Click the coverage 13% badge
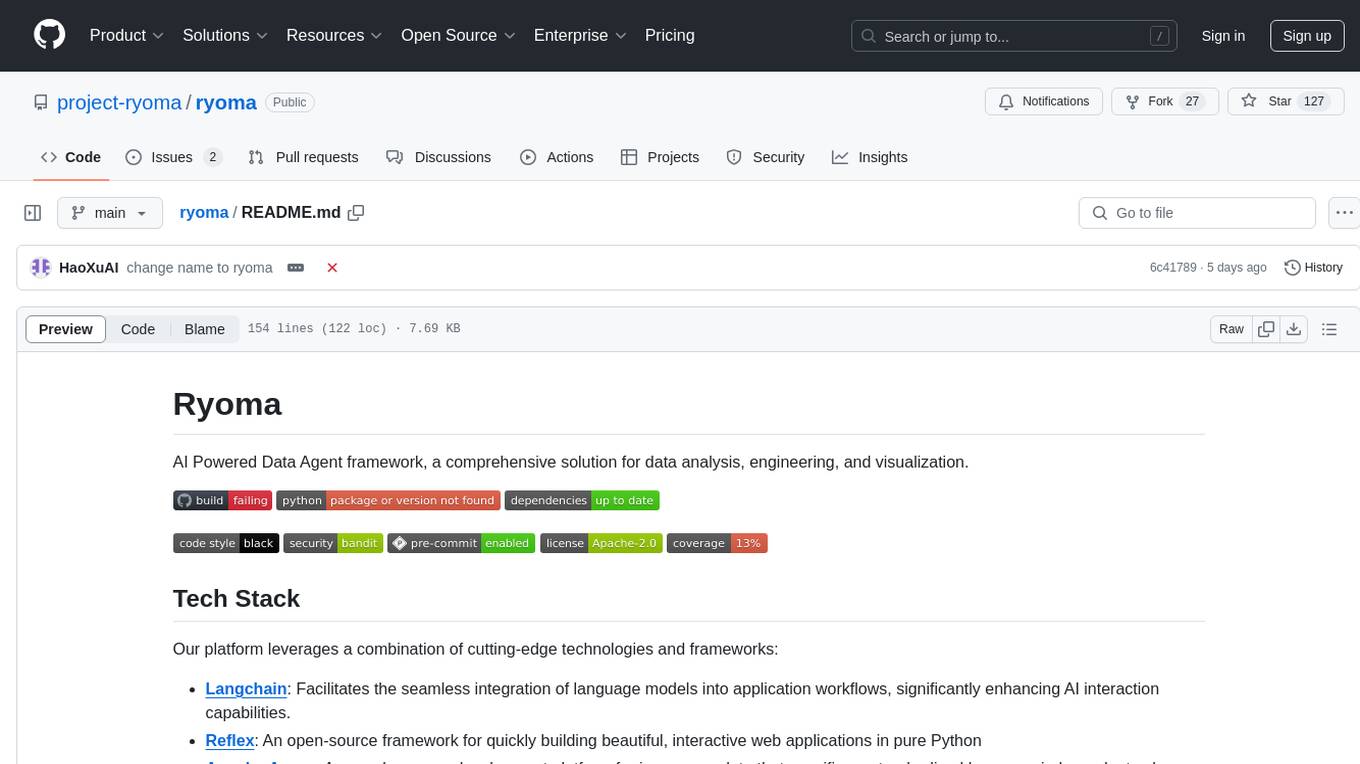The width and height of the screenshot is (1360, 764). click(717, 543)
